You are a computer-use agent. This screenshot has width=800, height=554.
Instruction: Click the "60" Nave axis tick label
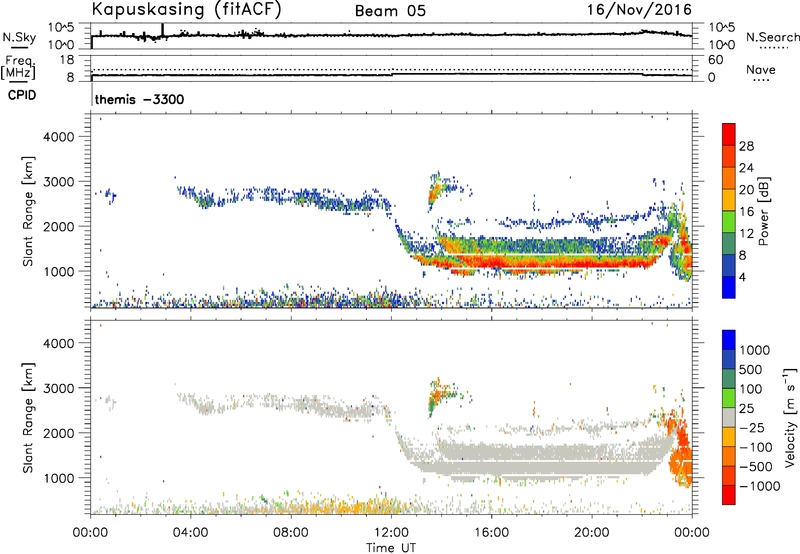716,60
